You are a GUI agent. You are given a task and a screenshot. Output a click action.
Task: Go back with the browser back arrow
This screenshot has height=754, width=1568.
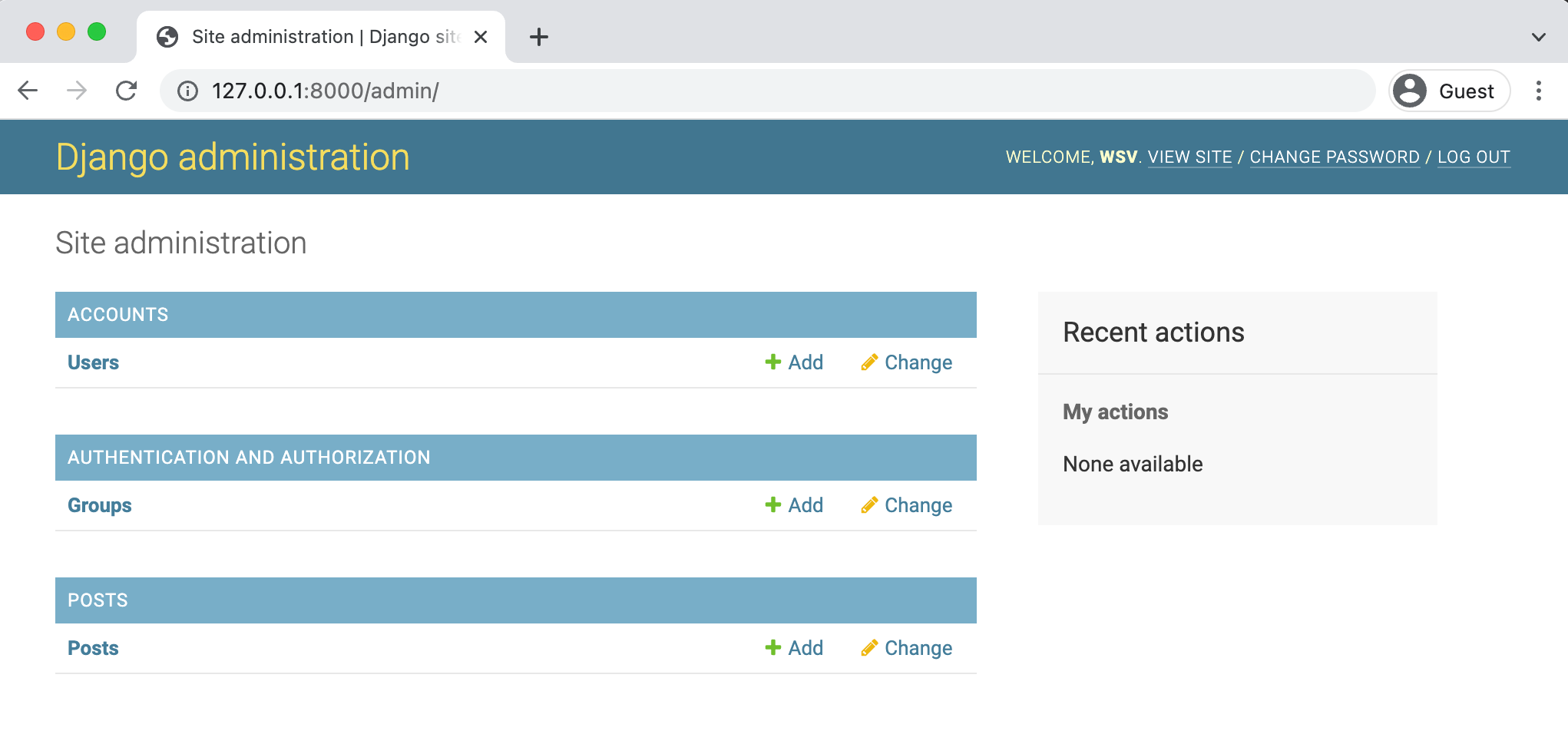coord(28,91)
